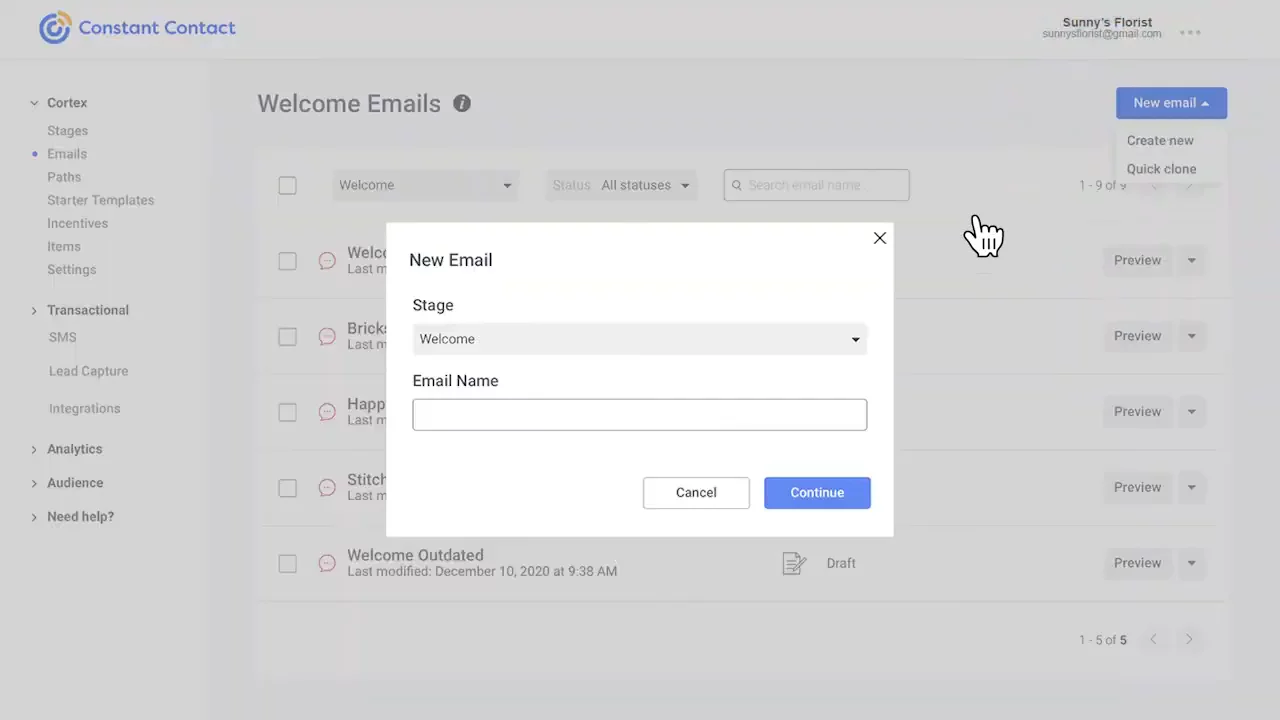Click the Draft status icon for Welcome Outdated
Screen dimensions: 1280x720
pyautogui.click(x=794, y=564)
